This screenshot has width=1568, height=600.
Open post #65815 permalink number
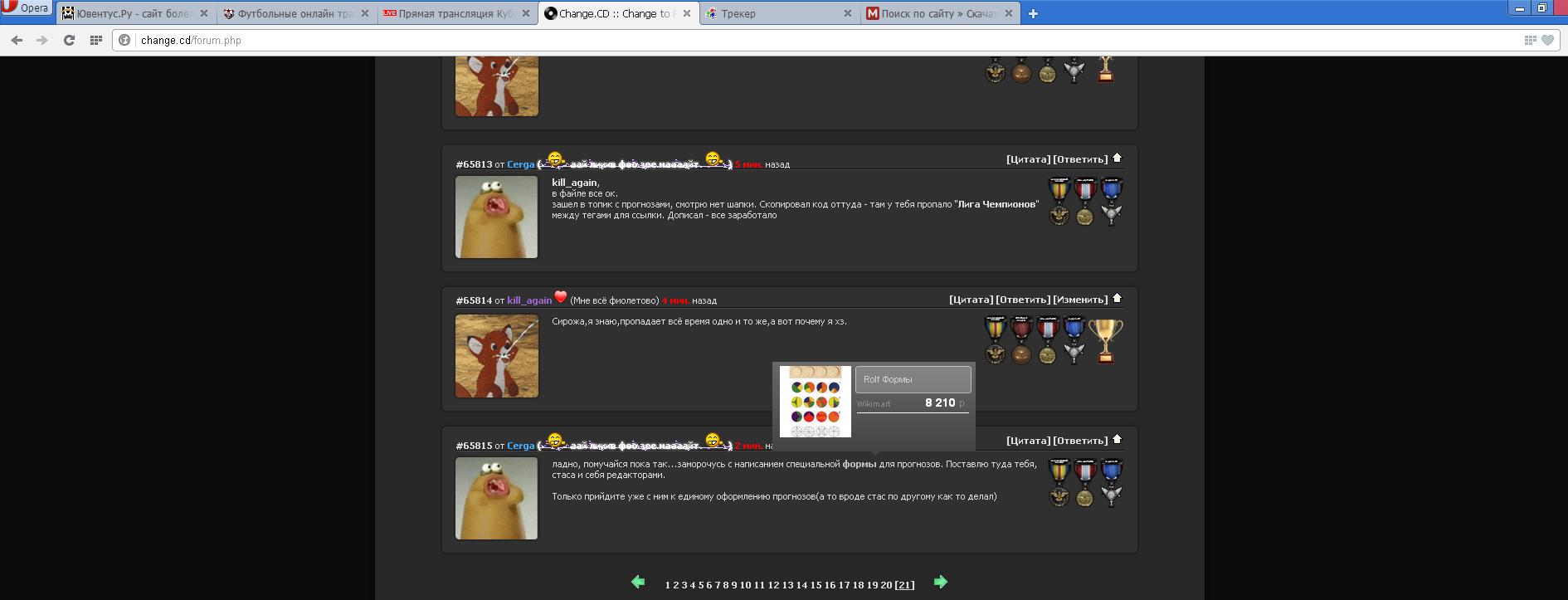[x=474, y=446]
